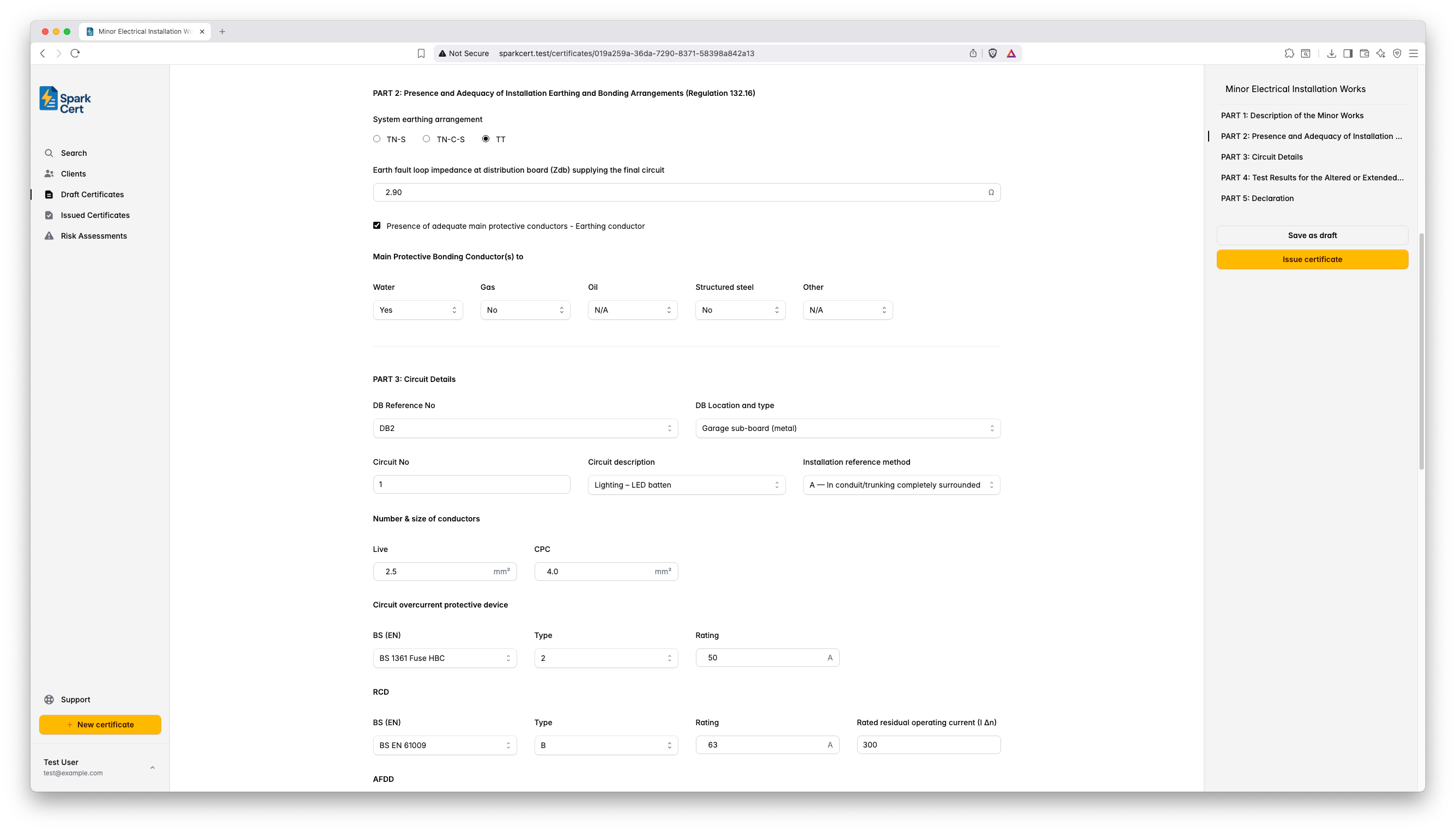Open the DB Location and type dropdown
1456x832 pixels.
point(847,428)
